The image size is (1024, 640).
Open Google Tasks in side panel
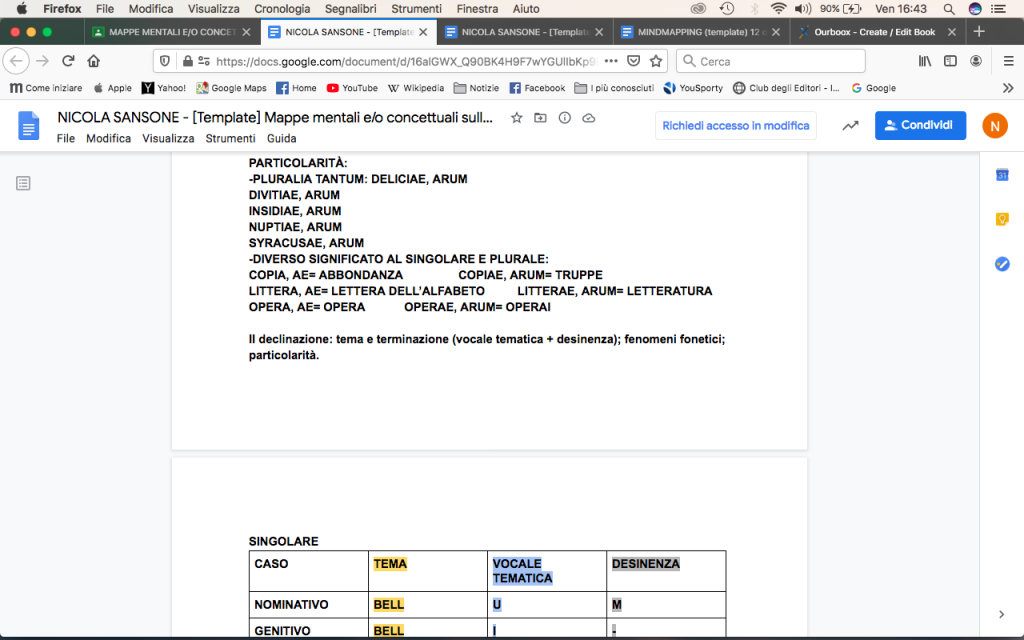(x=1002, y=264)
